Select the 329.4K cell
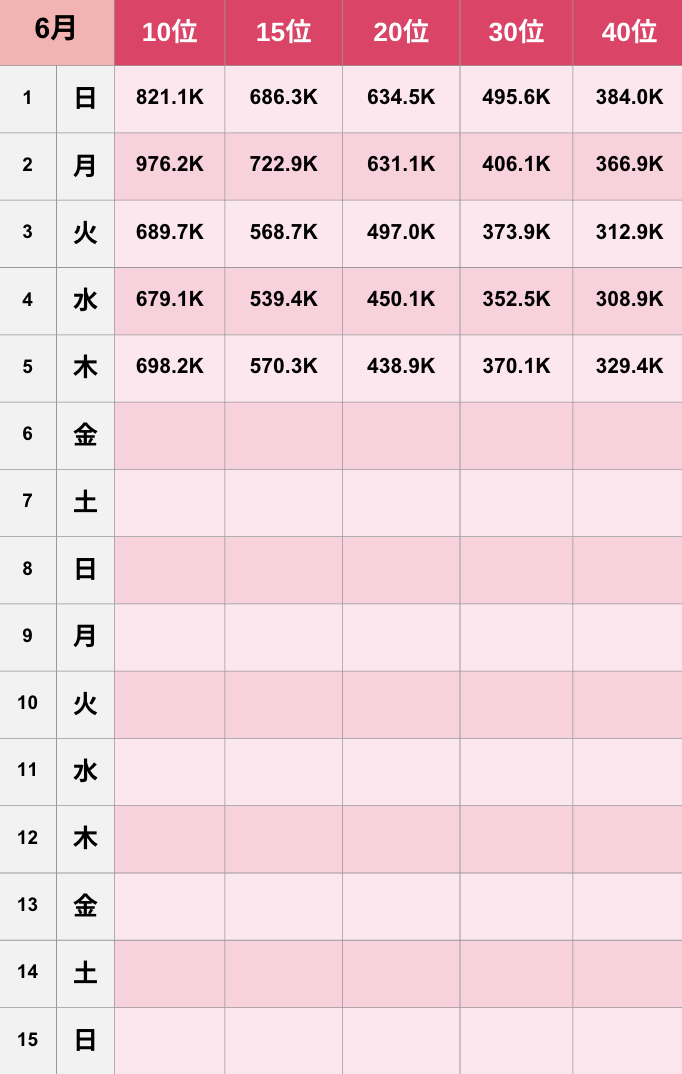The width and height of the screenshot is (682, 1074). coord(628,368)
